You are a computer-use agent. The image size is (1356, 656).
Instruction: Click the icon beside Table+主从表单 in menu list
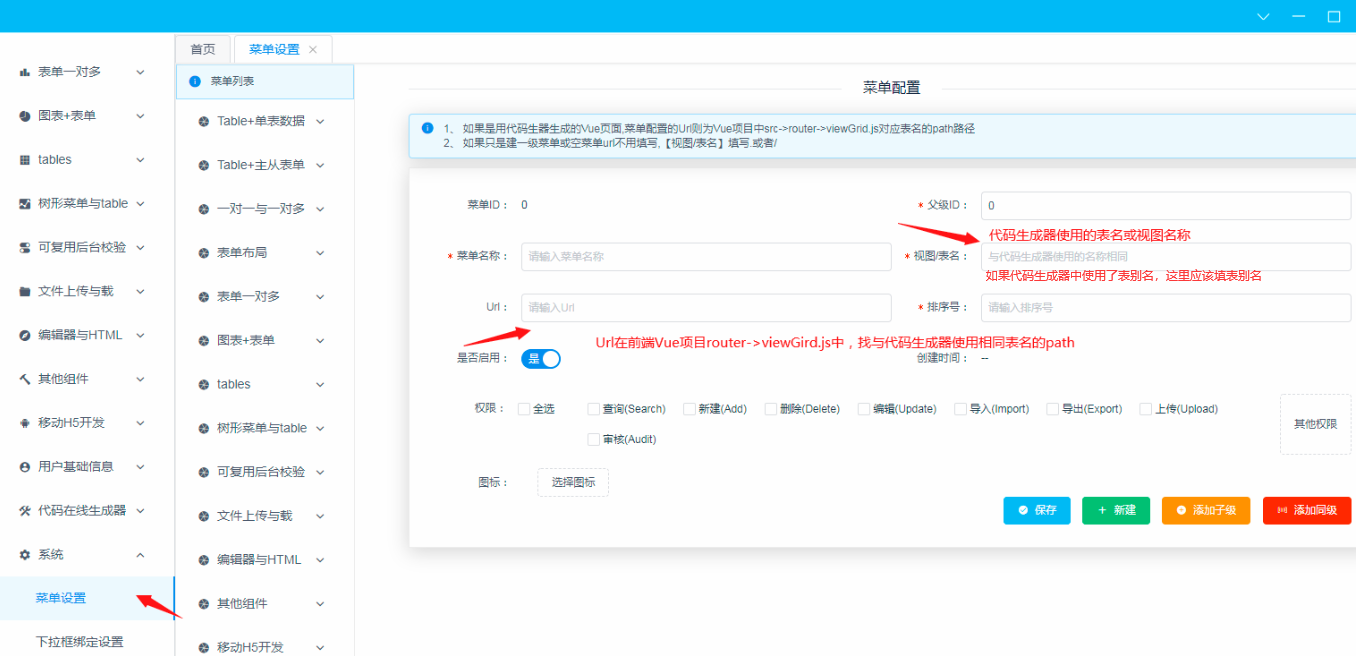(x=203, y=165)
